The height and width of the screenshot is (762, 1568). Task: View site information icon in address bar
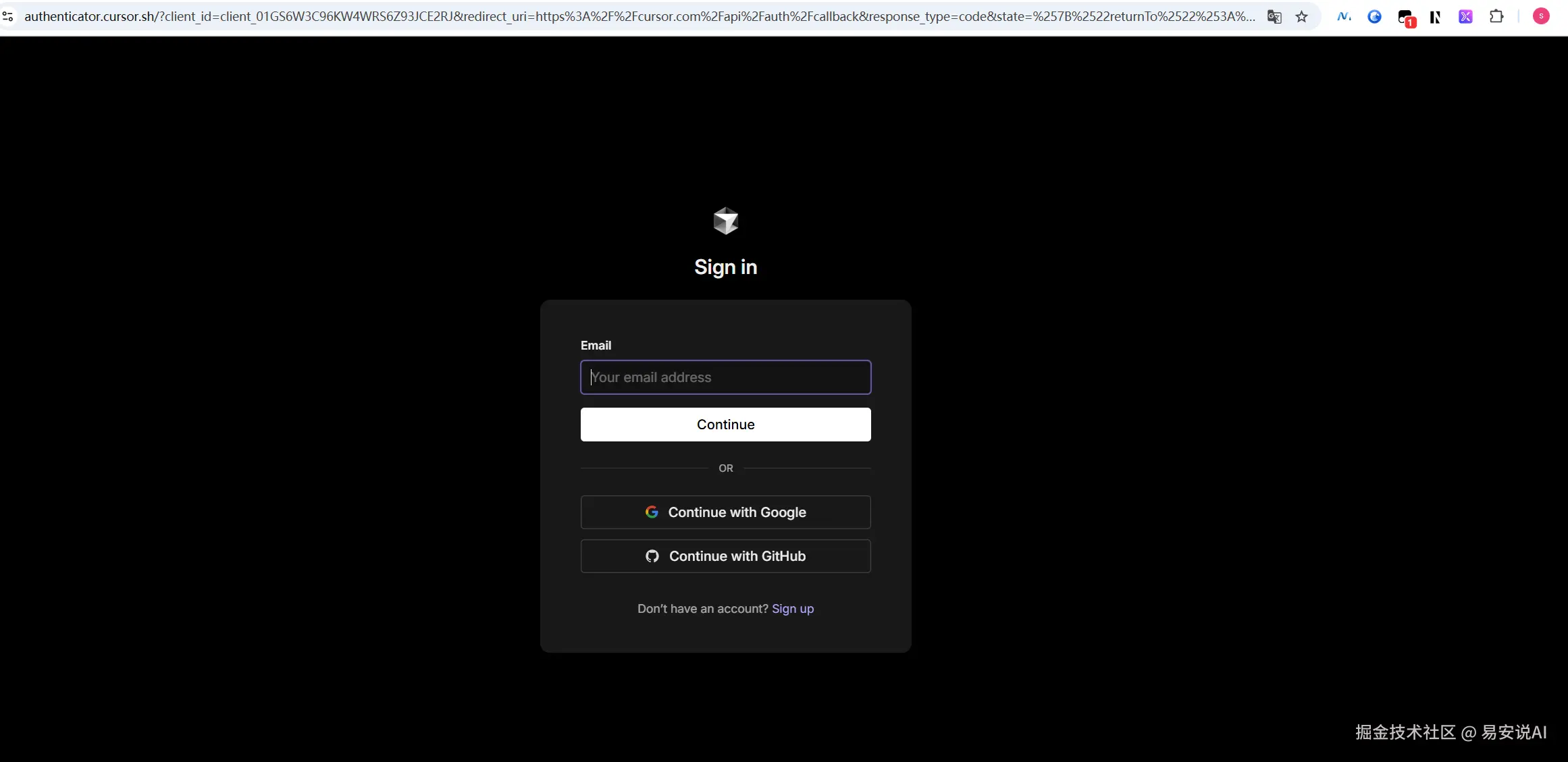[8, 16]
